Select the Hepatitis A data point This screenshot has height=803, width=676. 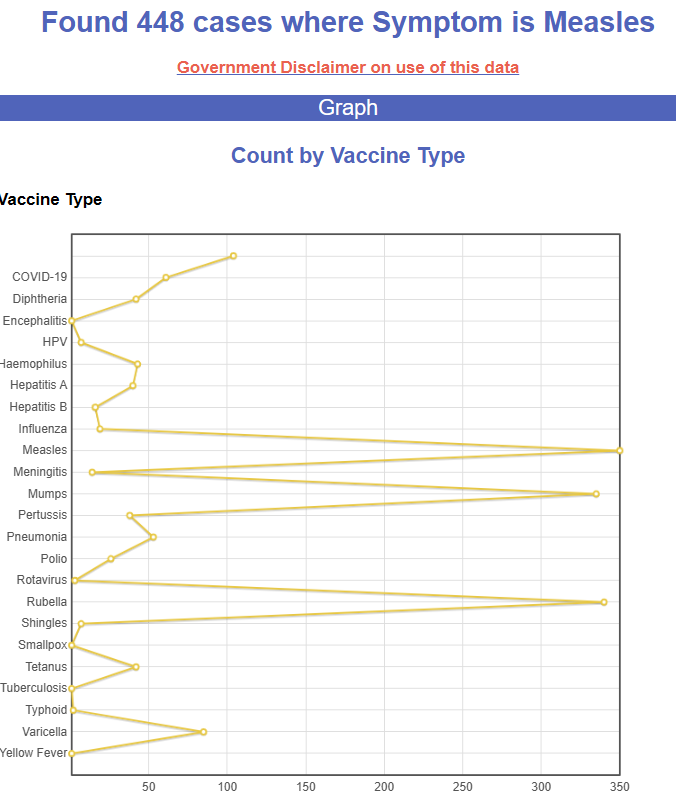pyautogui.click(x=132, y=386)
